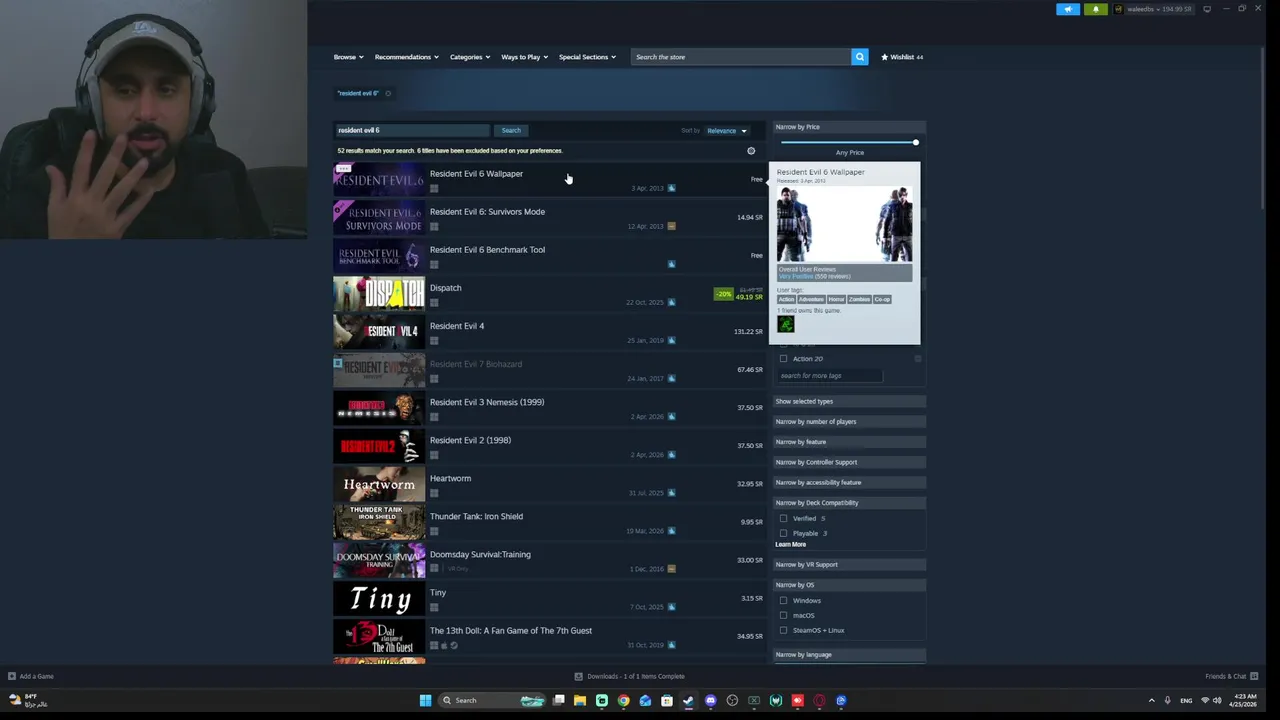Open OBS Studio from the taskbar
The height and width of the screenshot is (720, 1280).
(x=733, y=700)
